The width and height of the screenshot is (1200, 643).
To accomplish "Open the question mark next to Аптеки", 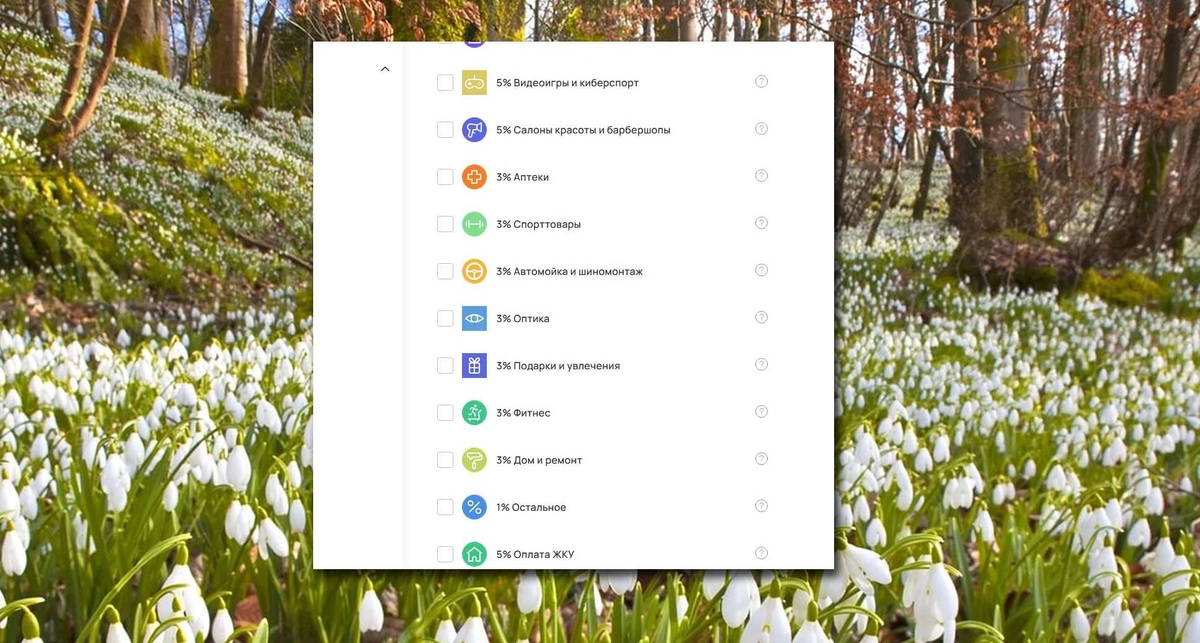I will (761, 176).
